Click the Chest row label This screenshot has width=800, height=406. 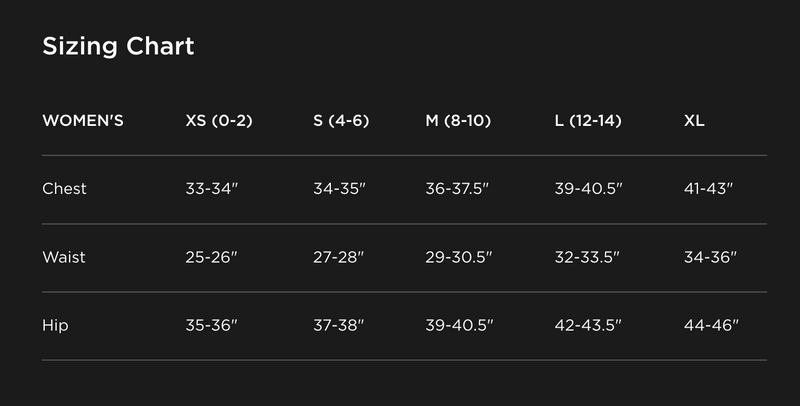(64, 189)
